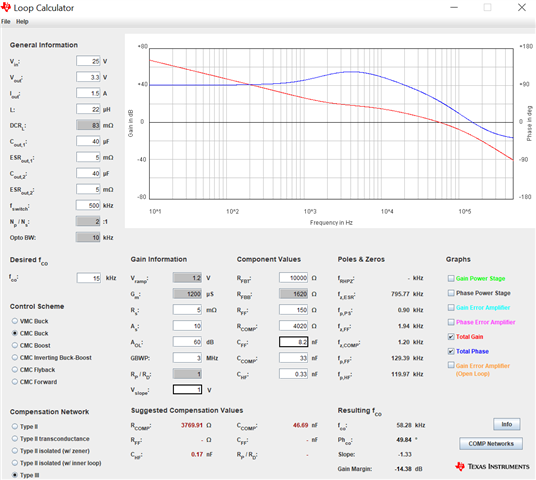This screenshot has width=536, height=480.
Task: Uncheck the Total Gain graph
Action: (451, 337)
